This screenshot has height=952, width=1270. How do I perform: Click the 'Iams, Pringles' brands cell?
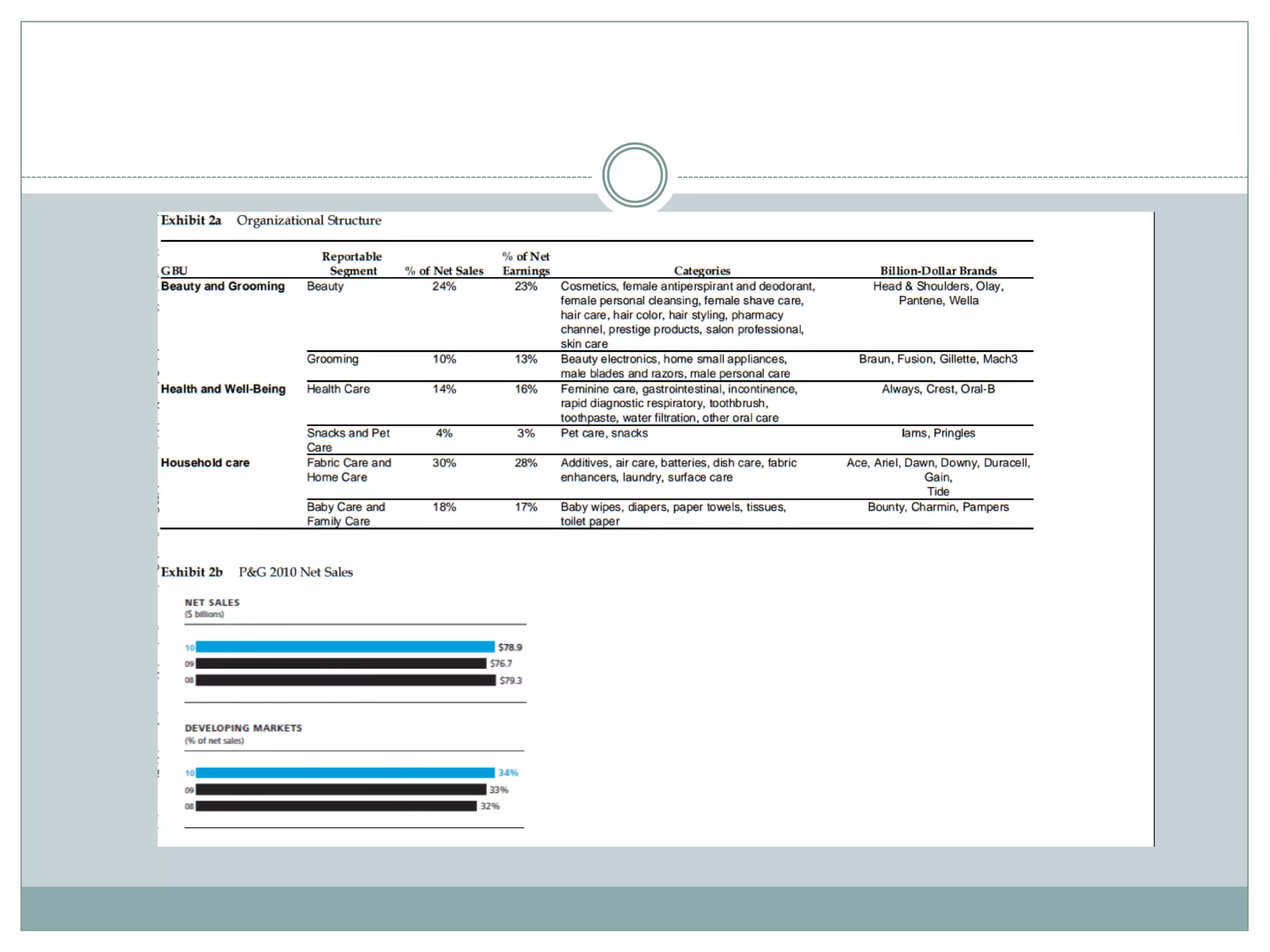938,433
